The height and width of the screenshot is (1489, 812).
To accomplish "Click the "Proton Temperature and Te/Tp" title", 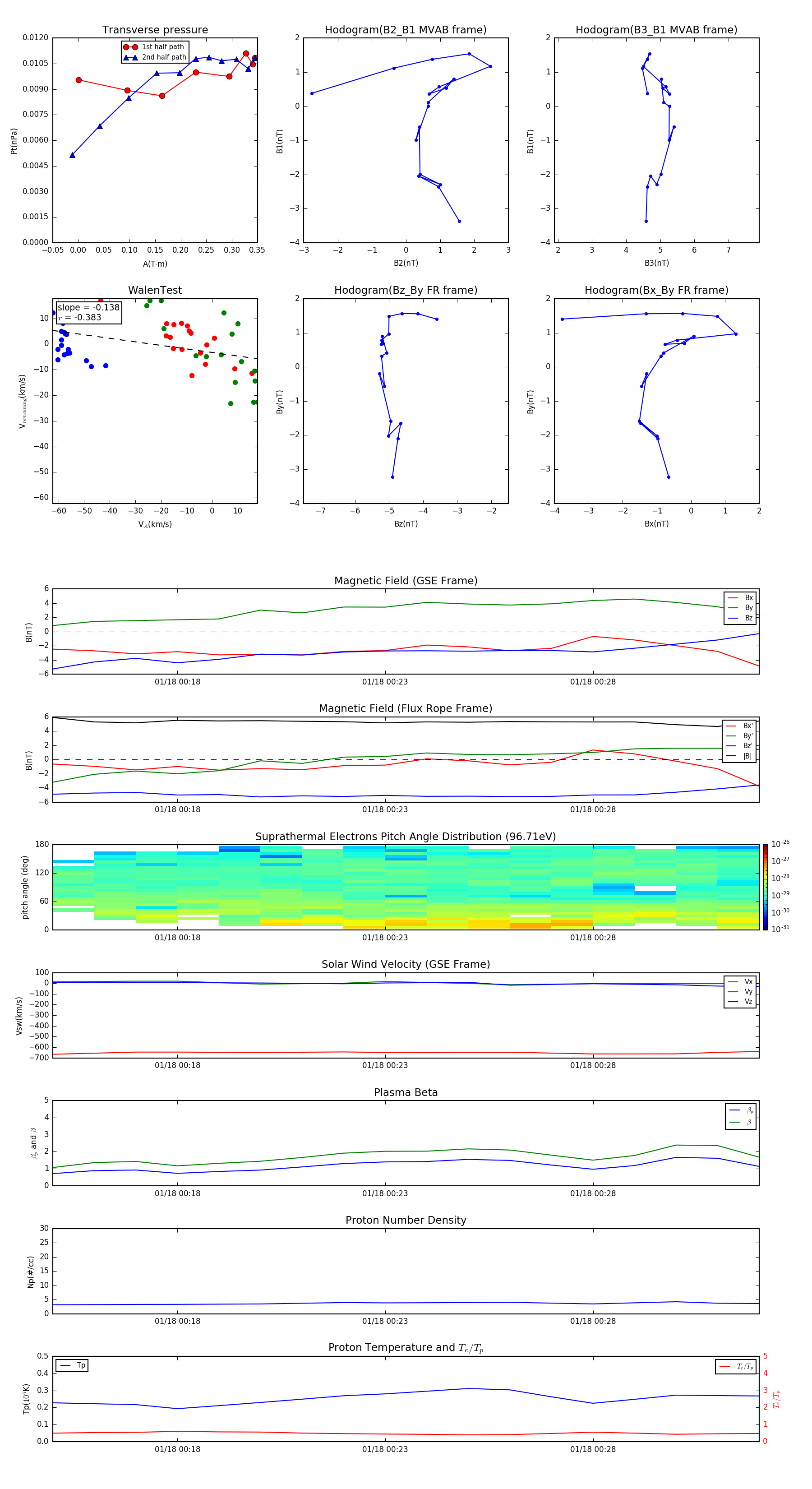I will (406, 1348).
